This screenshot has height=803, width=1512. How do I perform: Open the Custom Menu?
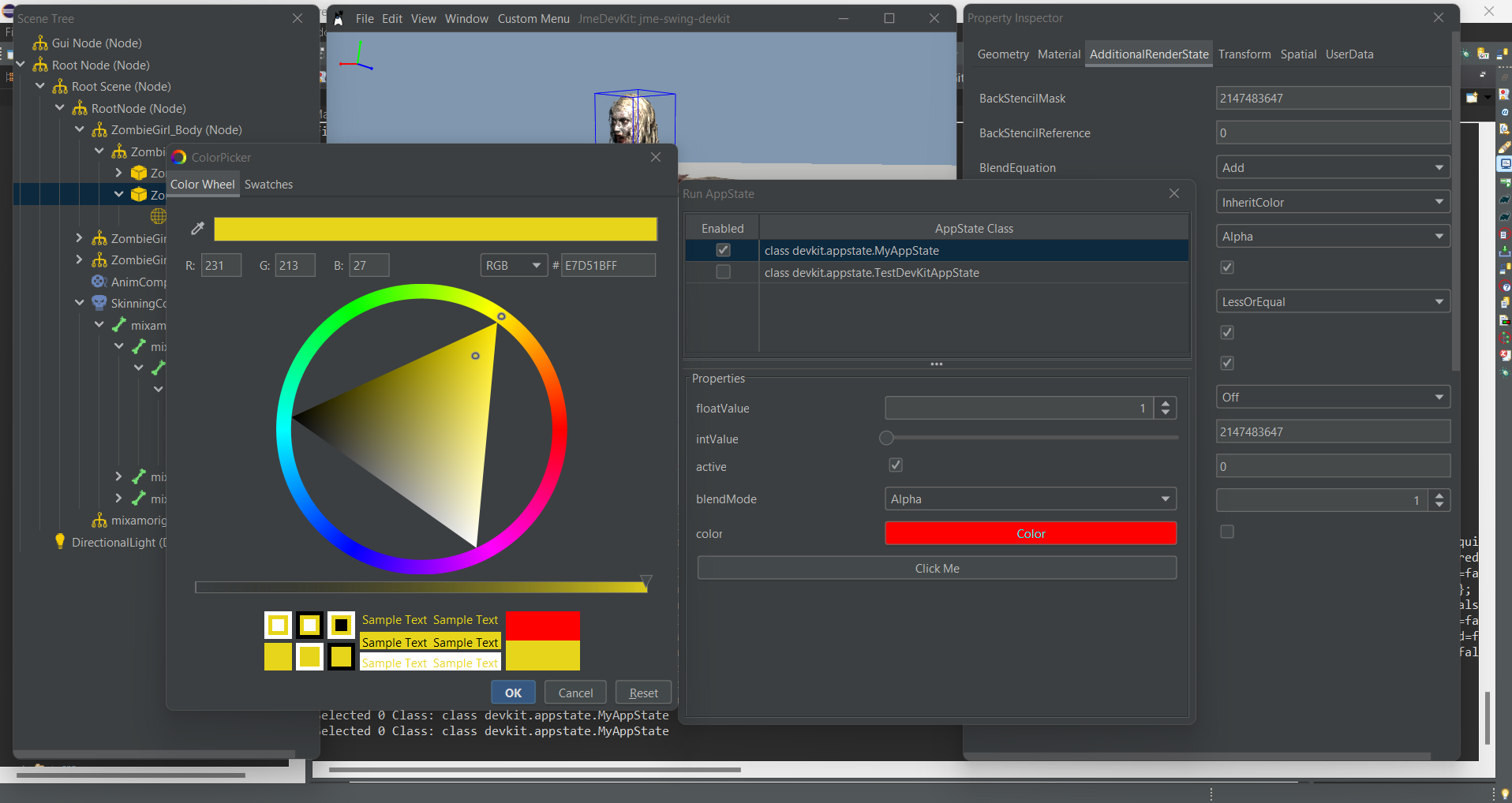[533, 19]
